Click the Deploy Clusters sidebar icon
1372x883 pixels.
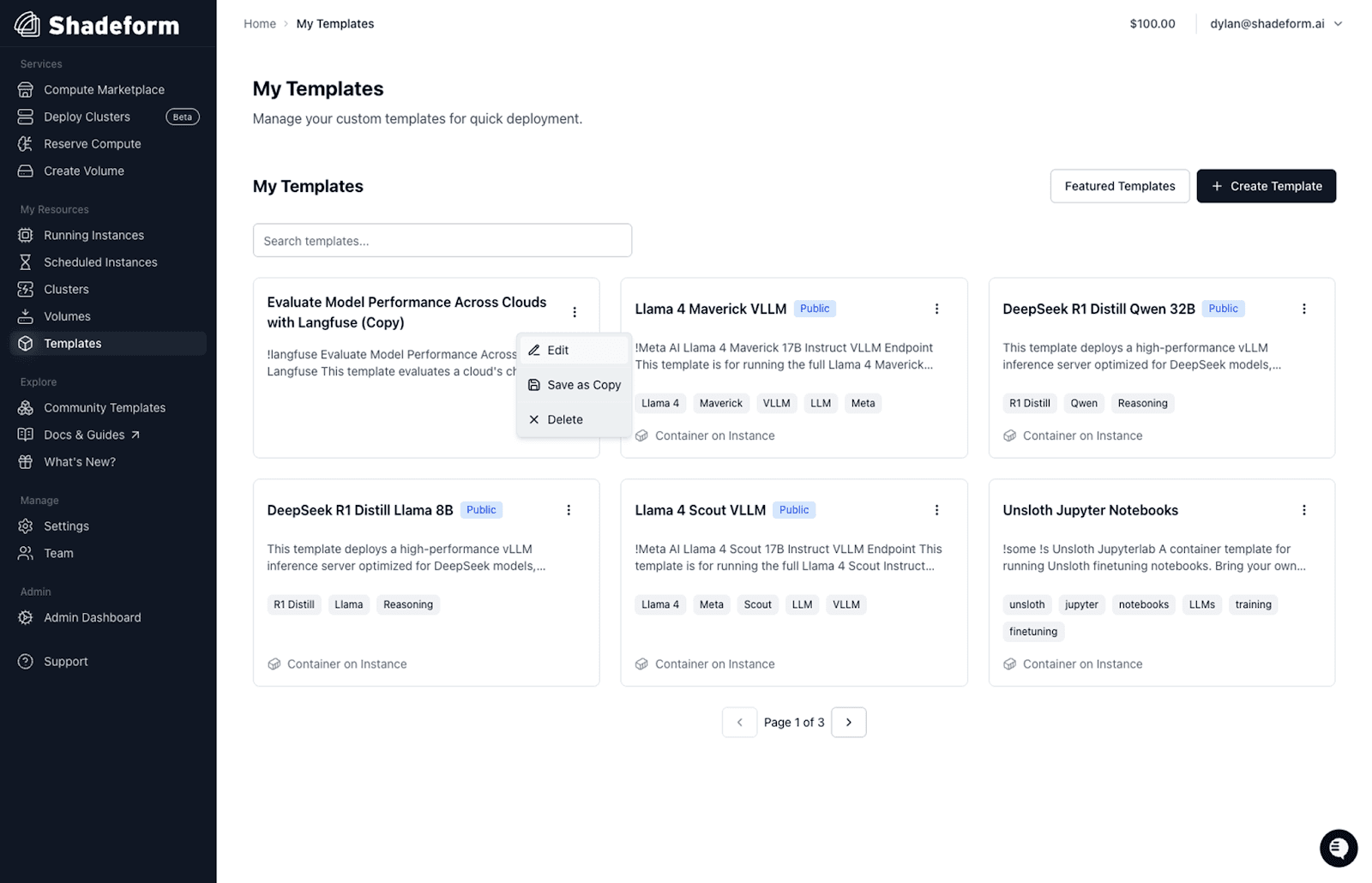tap(26, 117)
